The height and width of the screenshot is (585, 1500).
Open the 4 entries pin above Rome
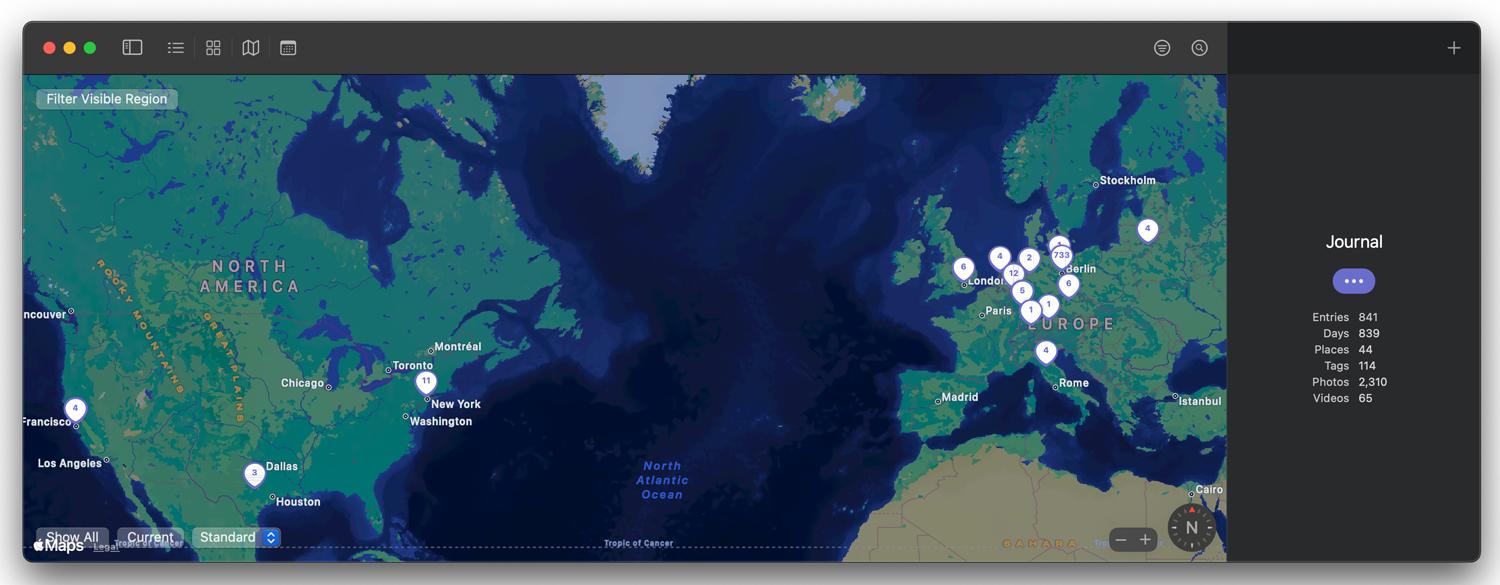pos(1046,352)
